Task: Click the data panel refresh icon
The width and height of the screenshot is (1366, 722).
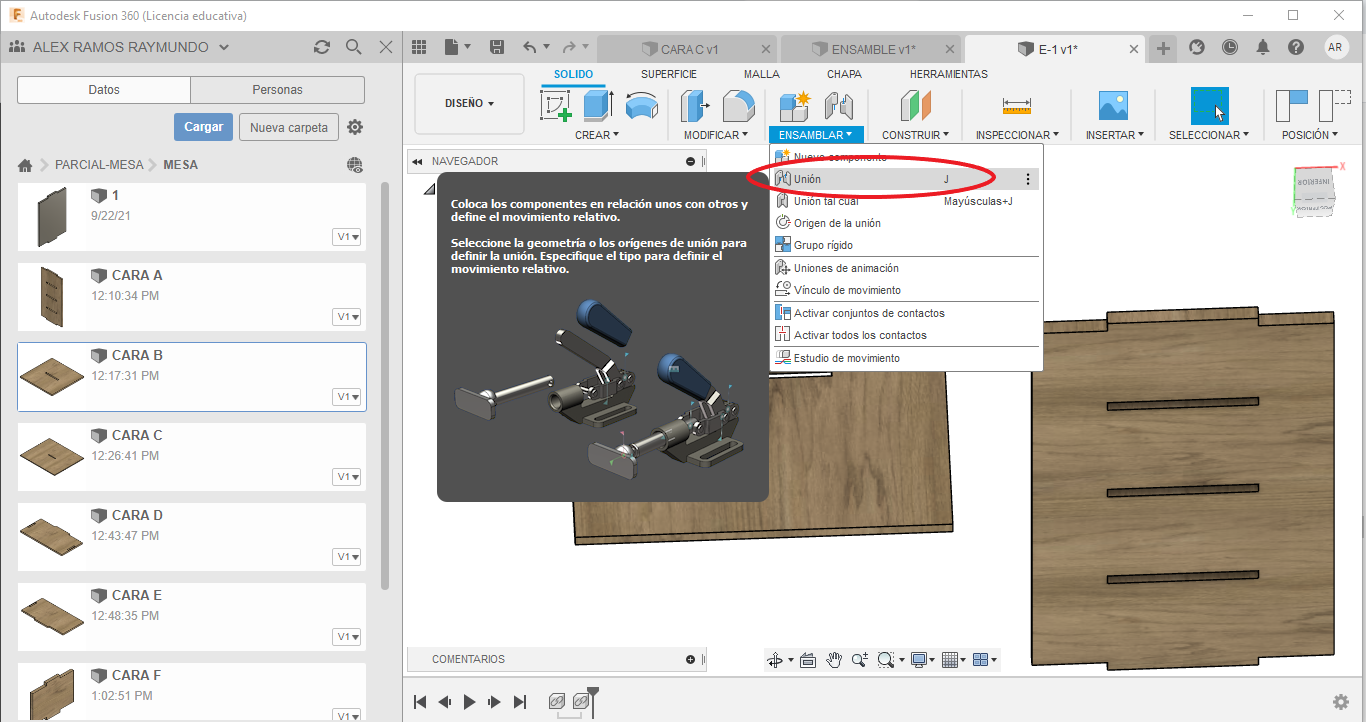Action: click(x=321, y=47)
